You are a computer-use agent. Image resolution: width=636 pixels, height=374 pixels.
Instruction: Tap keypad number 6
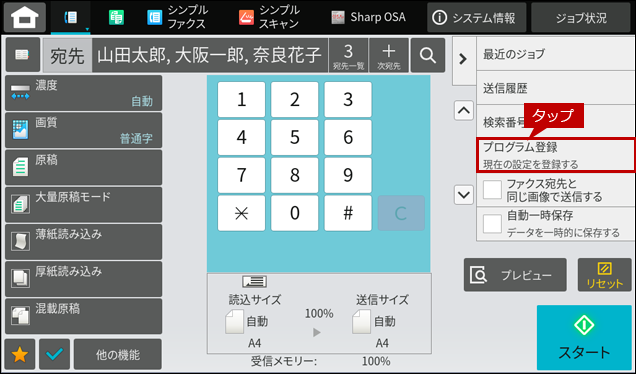tap(348, 138)
